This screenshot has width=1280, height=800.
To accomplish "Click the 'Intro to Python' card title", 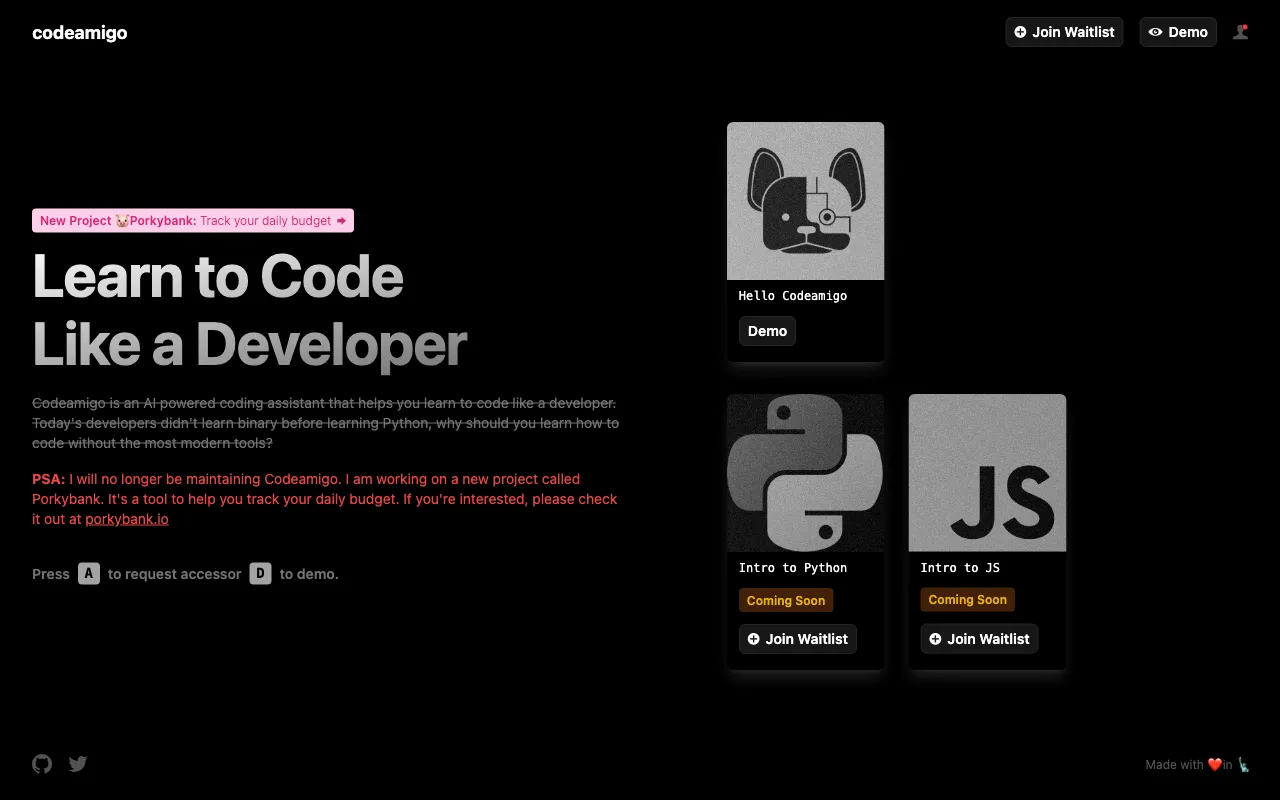I will [x=793, y=568].
